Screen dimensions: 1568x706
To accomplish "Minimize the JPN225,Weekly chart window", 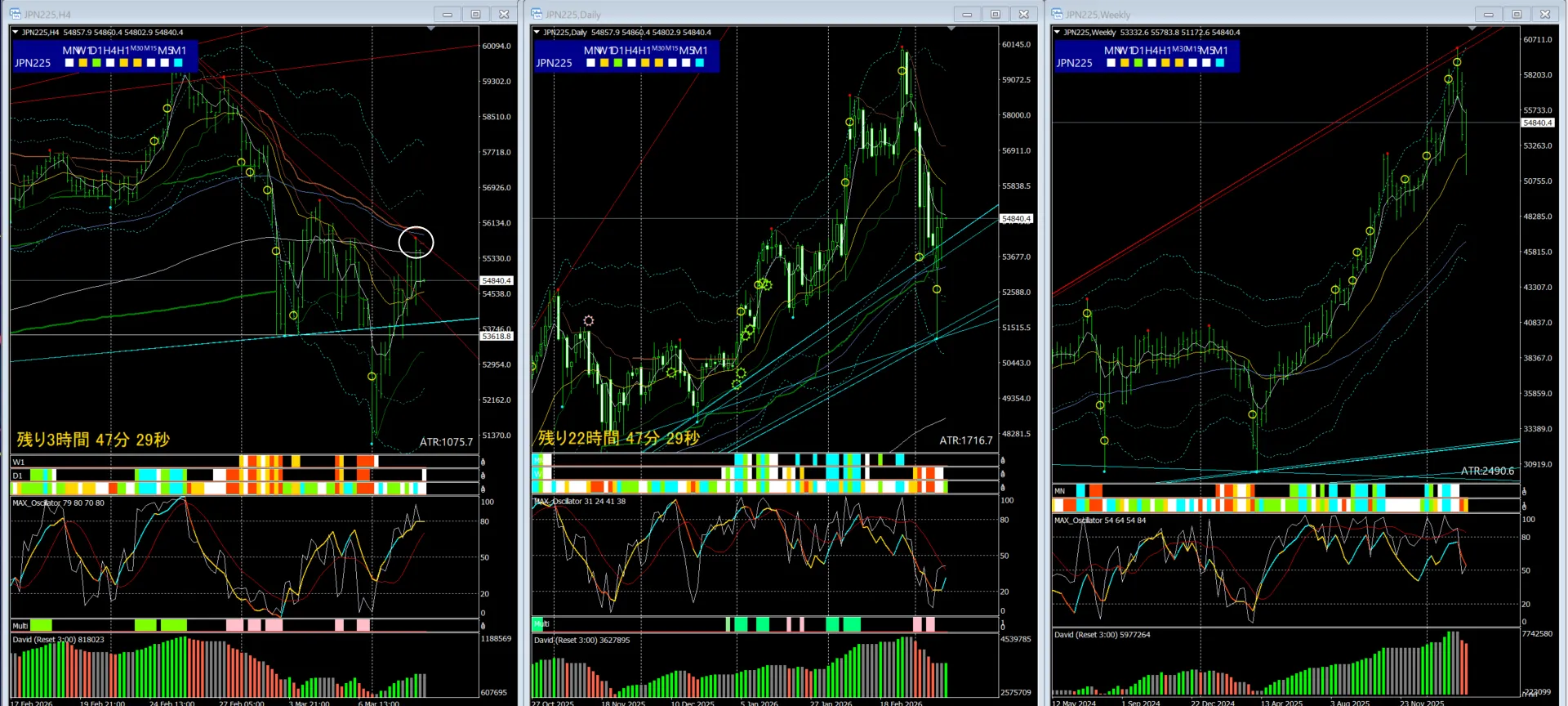I will 1489,14.
